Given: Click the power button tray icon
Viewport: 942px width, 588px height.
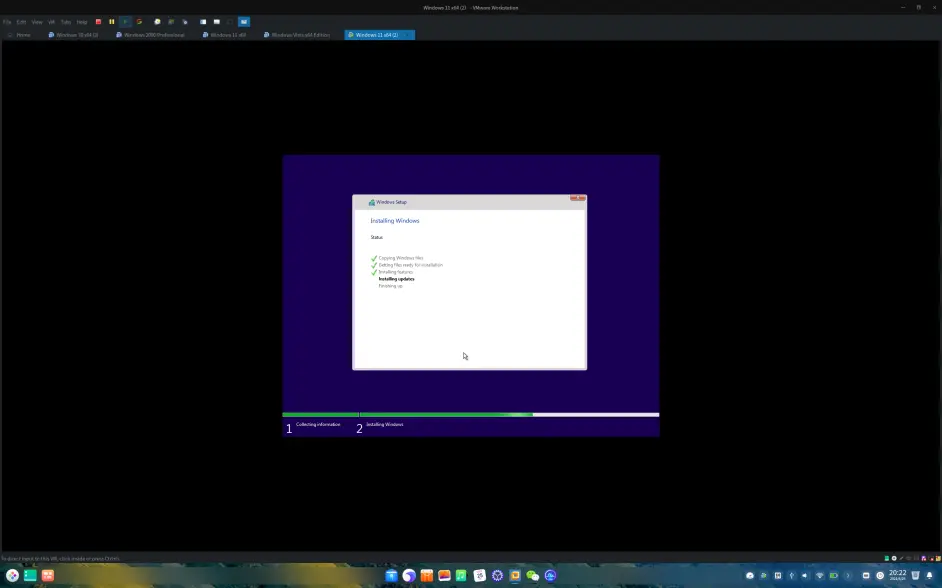Looking at the screenshot, I should (x=880, y=575).
